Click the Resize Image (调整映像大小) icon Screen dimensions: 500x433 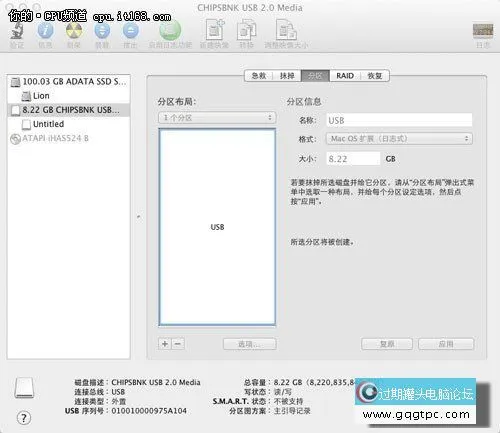tap(286, 30)
